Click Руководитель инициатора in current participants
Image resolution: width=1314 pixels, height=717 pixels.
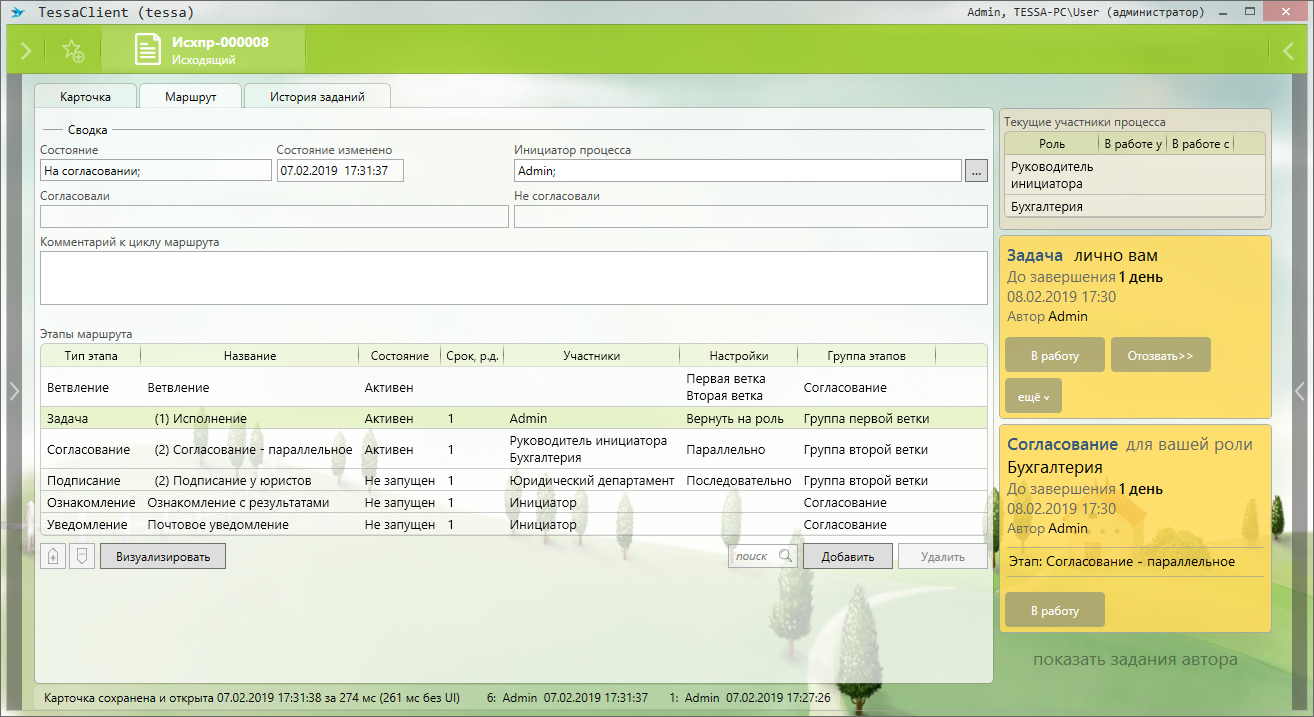[x=1135, y=175]
